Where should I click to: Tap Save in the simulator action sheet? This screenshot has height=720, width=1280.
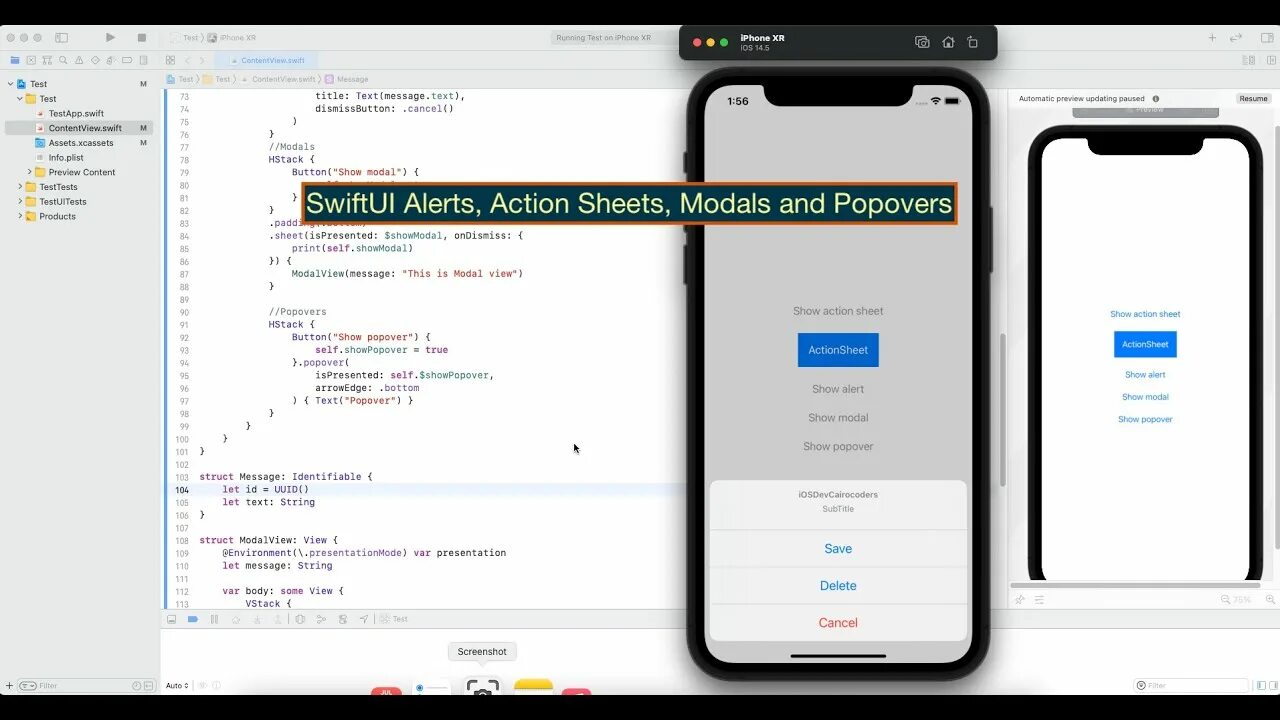(838, 549)
